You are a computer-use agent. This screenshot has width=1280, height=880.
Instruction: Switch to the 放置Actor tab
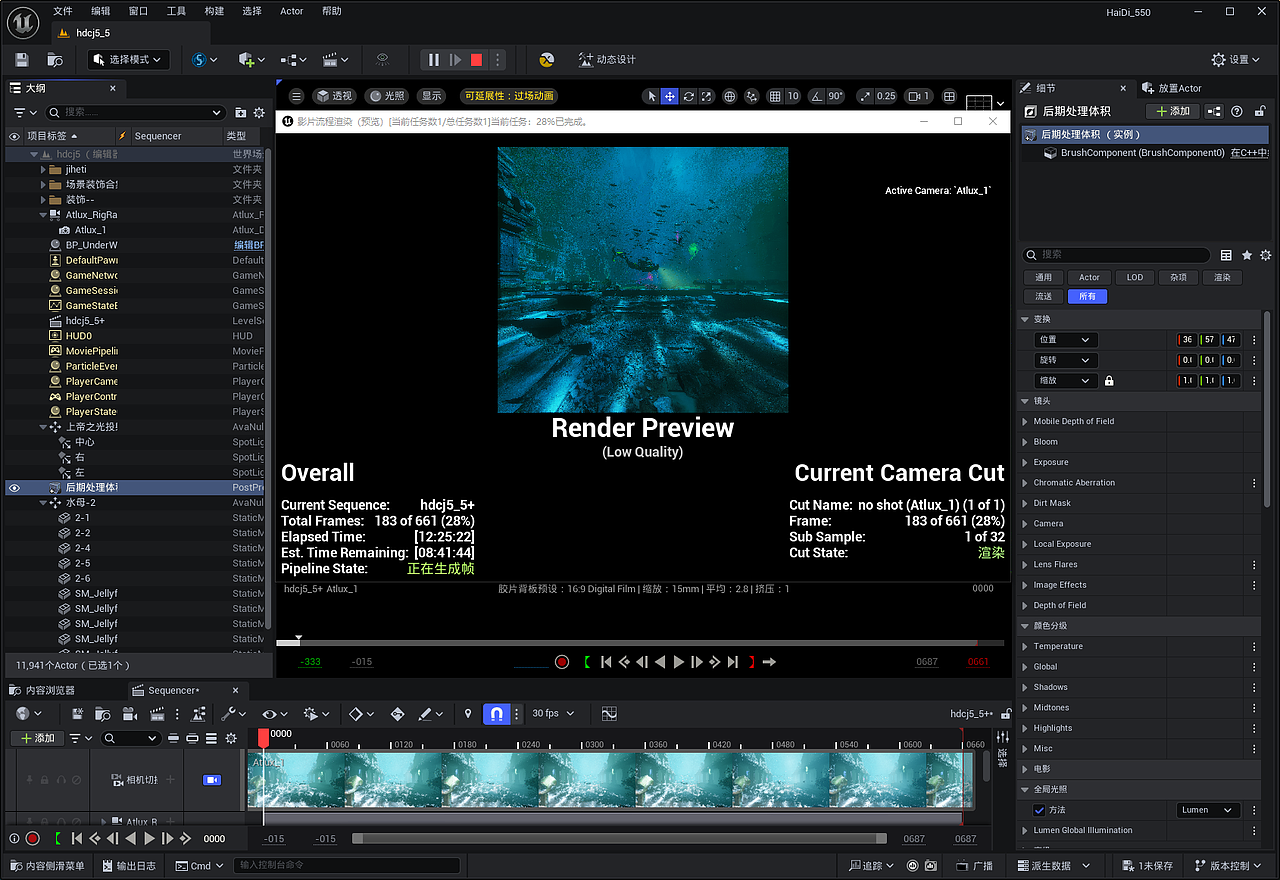(1172, 88)
